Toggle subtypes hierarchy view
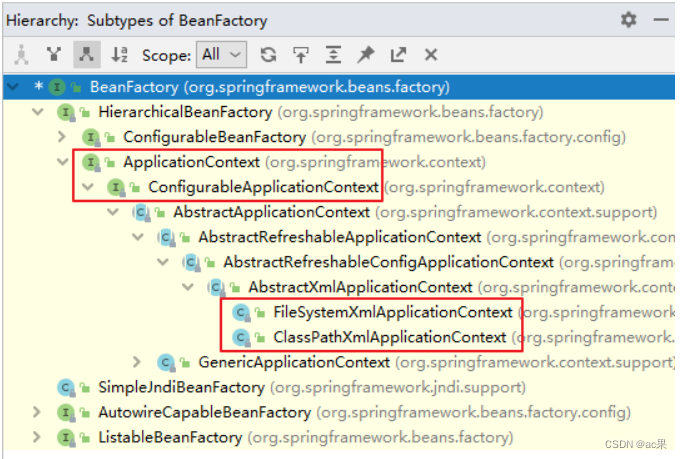 [x=87, y=55]
